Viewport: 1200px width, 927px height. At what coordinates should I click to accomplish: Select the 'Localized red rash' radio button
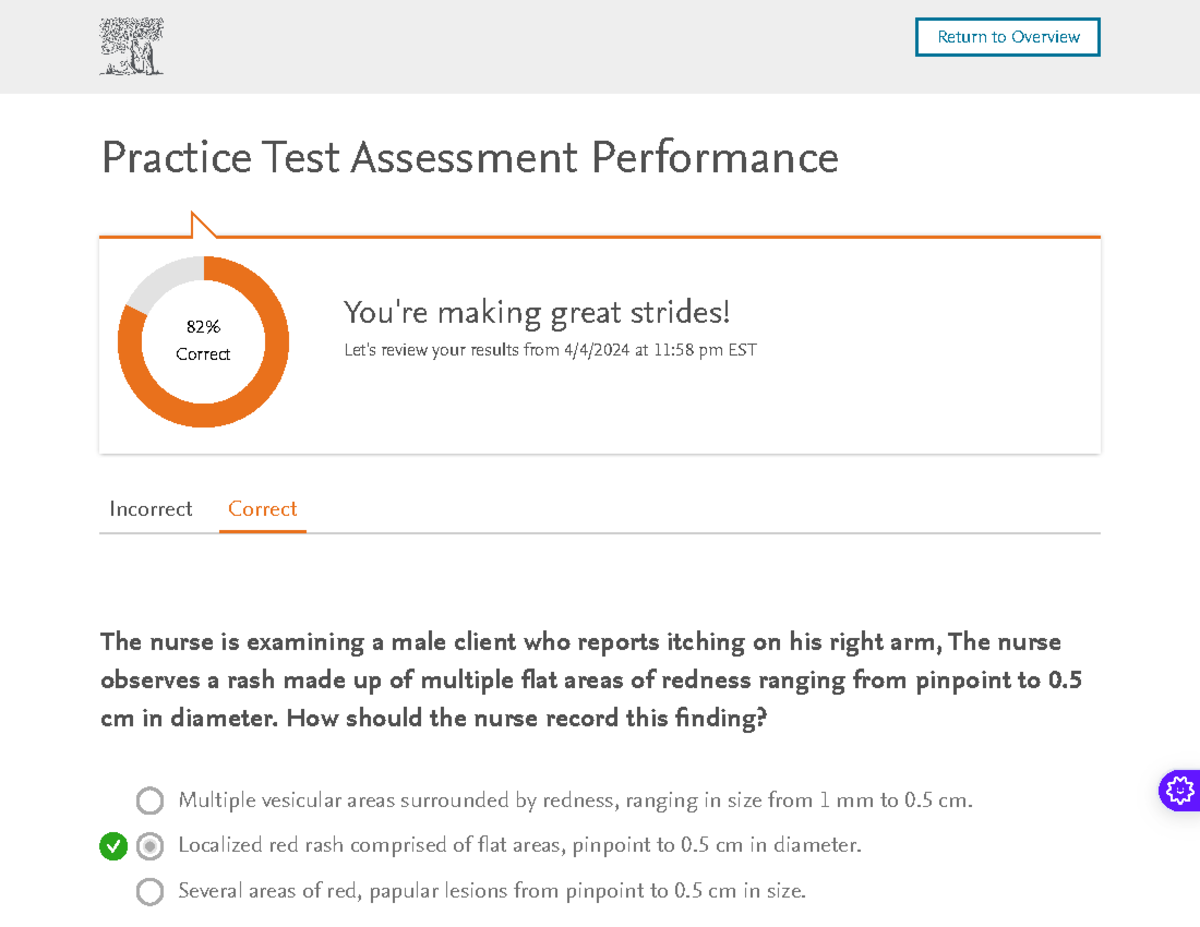click(150, 846)
